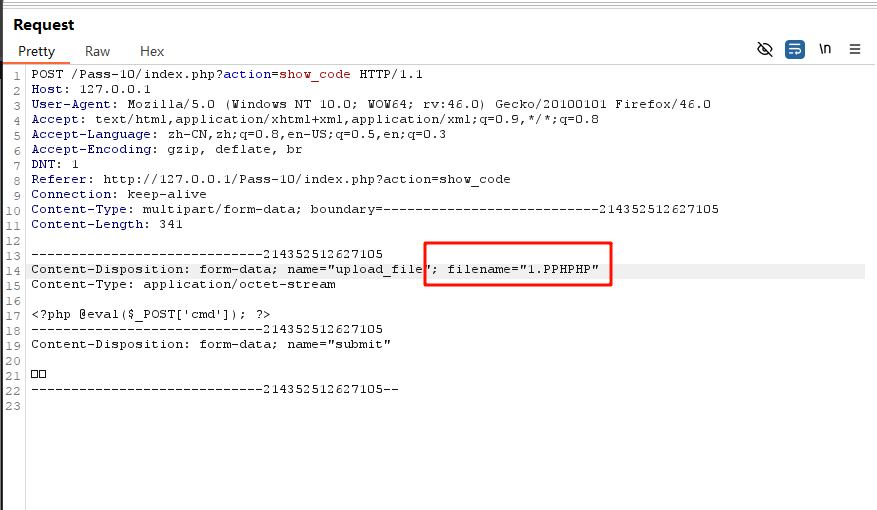Click the multipart/form-data Content-Type header line
877x510 pixels.
pyautogui.click(x=375, y=210)
